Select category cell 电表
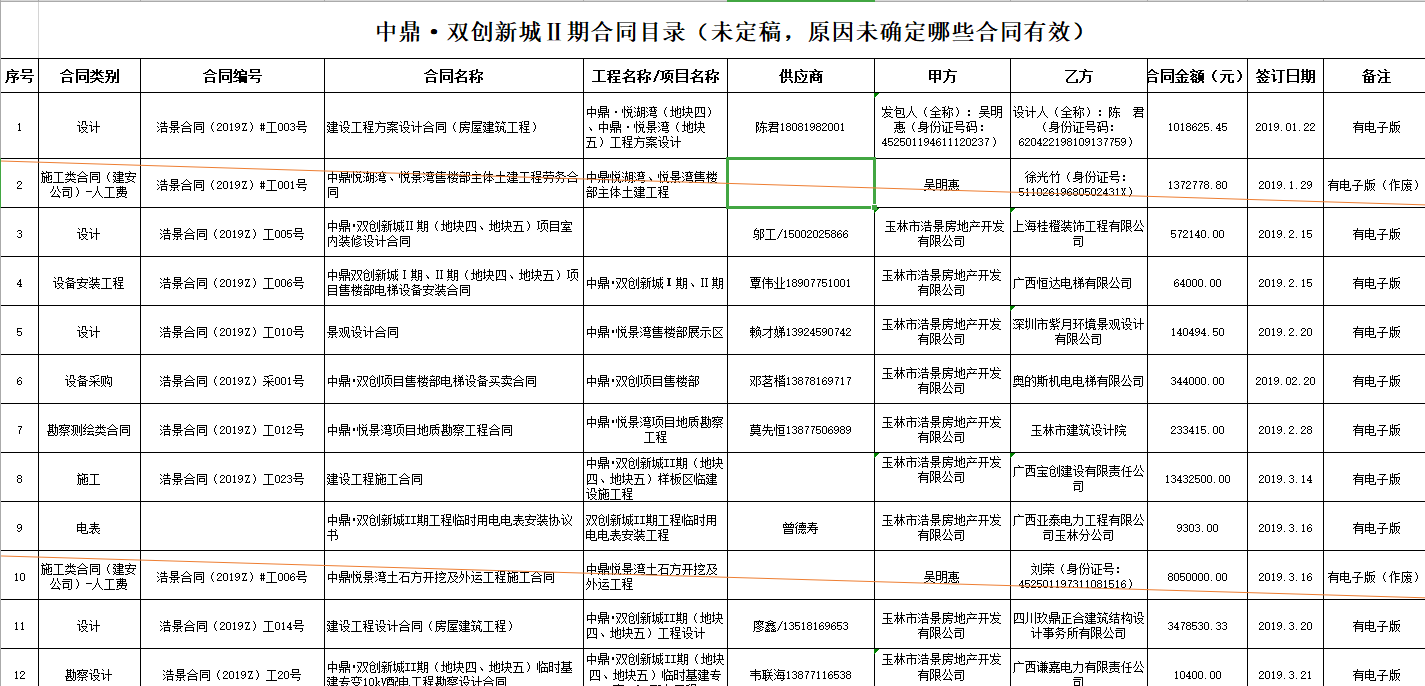1425x686 pixels. click(x=90, y=528)
